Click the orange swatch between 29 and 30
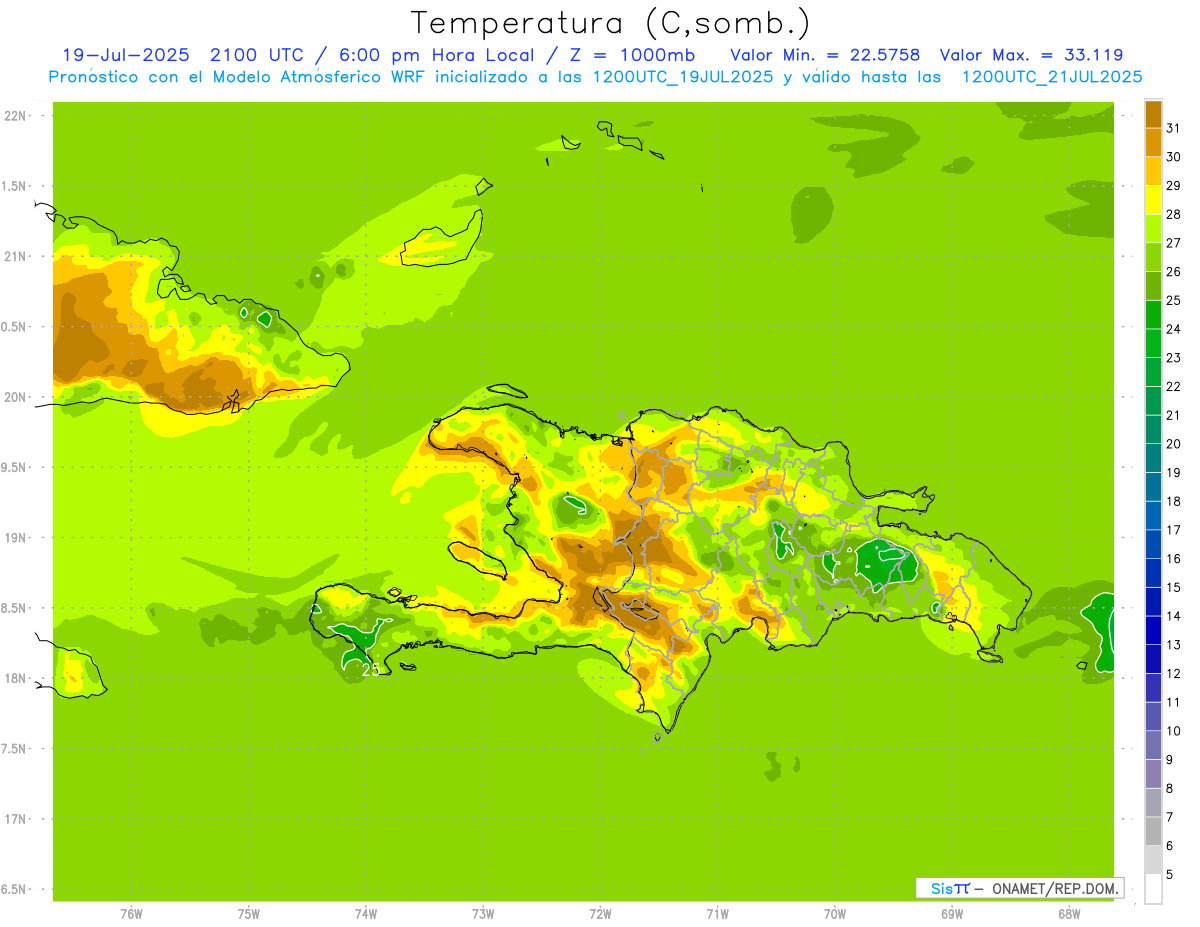Viewport: 1200px width, 927px height. coord(1153,171)
